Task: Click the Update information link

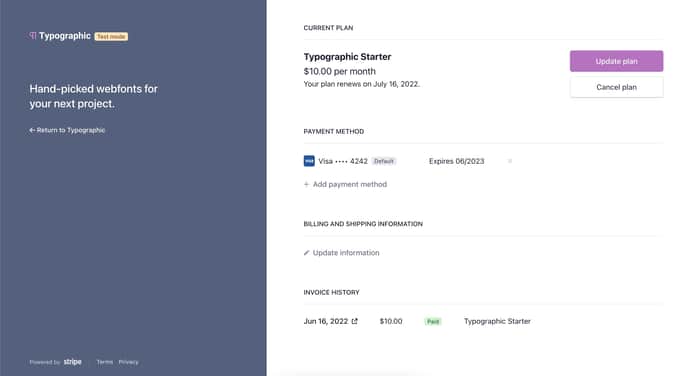Action: [x=342, y=253]
